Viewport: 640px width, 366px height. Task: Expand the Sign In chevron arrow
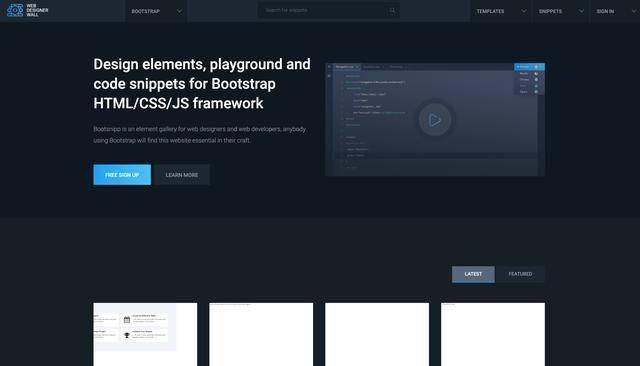(634, 11)
